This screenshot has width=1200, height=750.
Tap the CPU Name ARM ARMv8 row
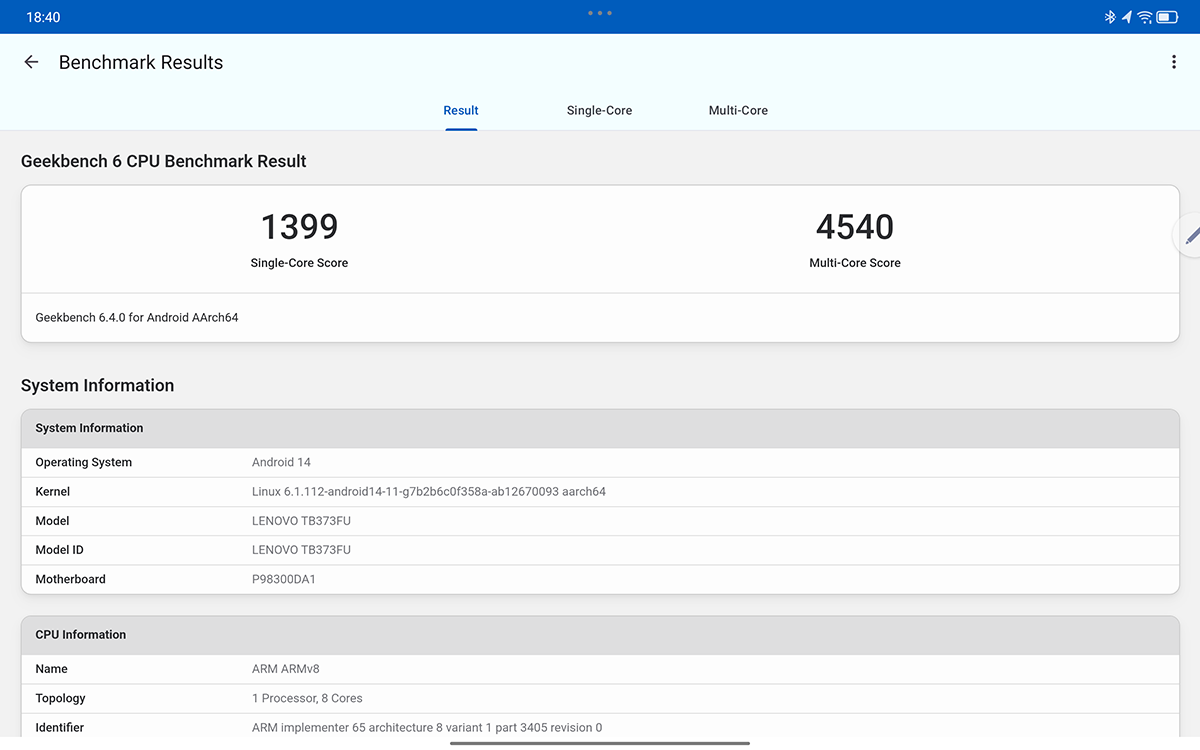tap(600, 669)
